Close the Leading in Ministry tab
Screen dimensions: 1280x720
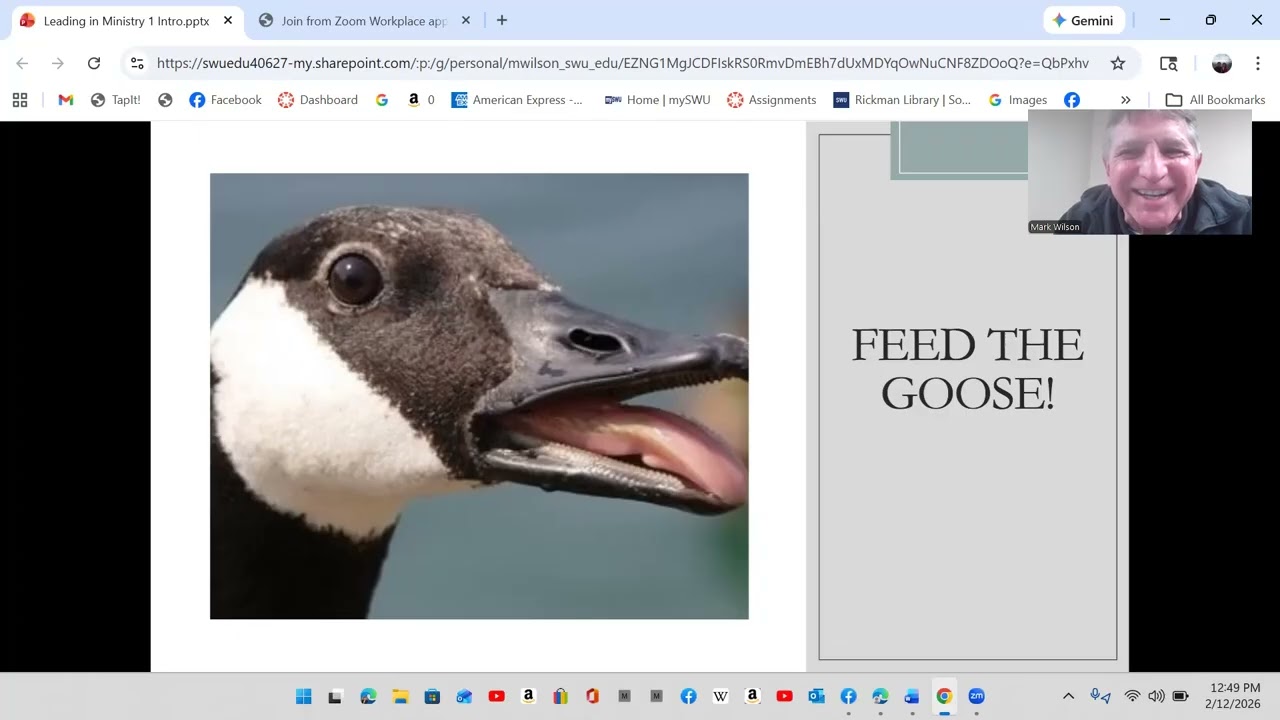228,20
